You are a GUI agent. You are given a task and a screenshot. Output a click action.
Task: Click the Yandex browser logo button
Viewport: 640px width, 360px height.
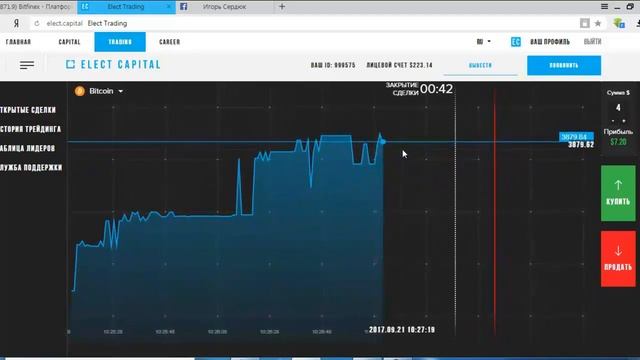(16, 23)
